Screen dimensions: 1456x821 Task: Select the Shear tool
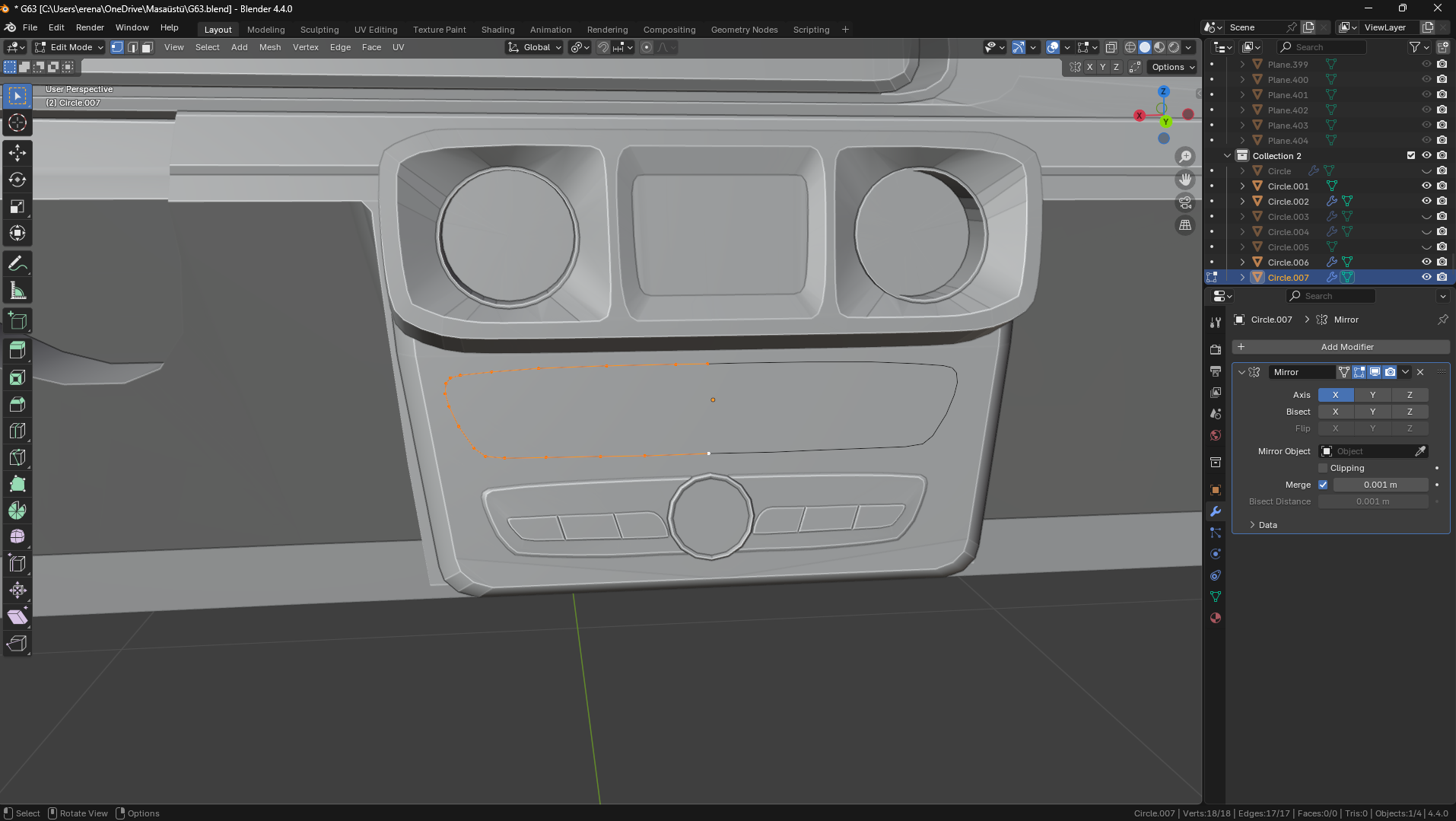coord(17,617)
